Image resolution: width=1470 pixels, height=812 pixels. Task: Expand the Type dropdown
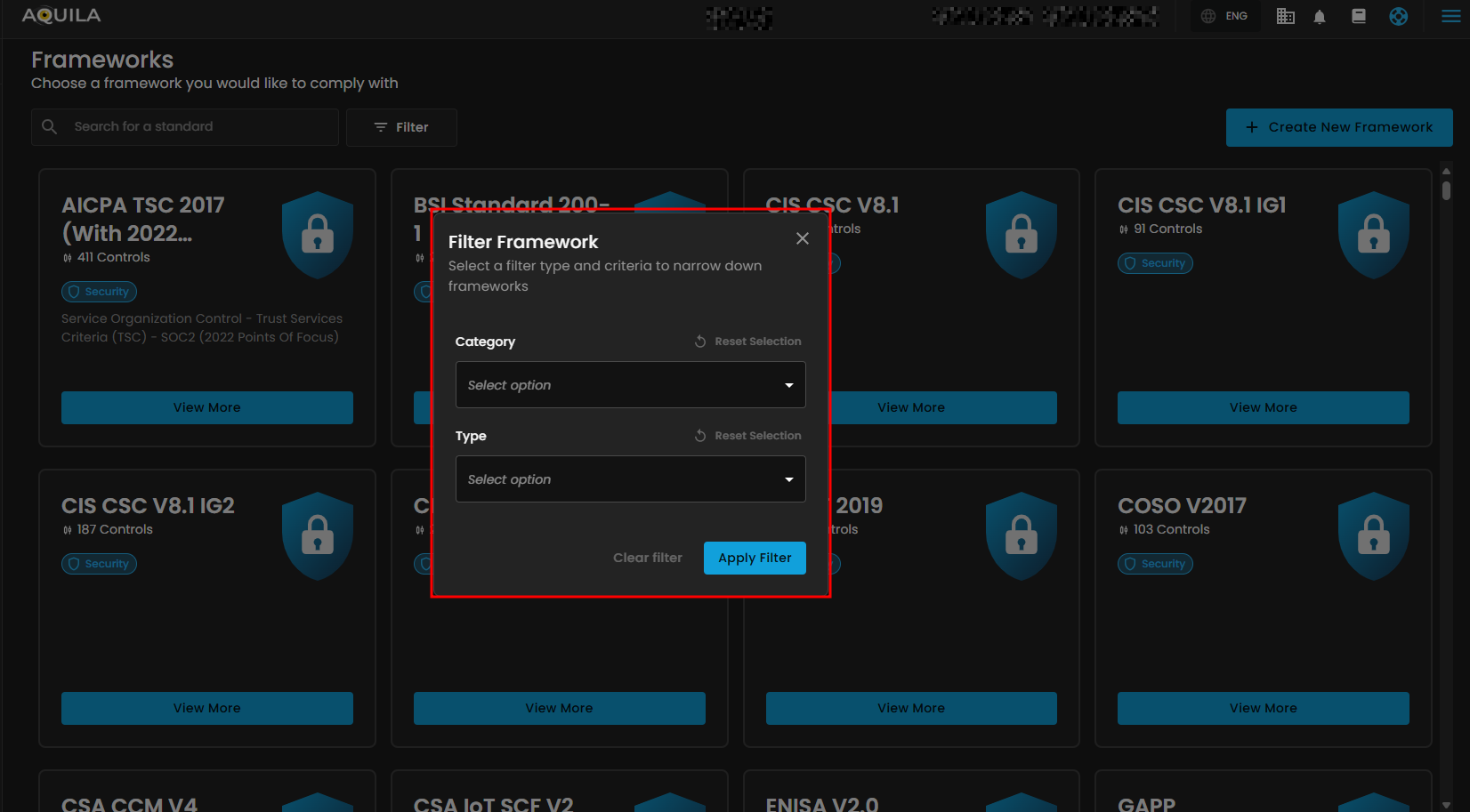pos(630,479)
